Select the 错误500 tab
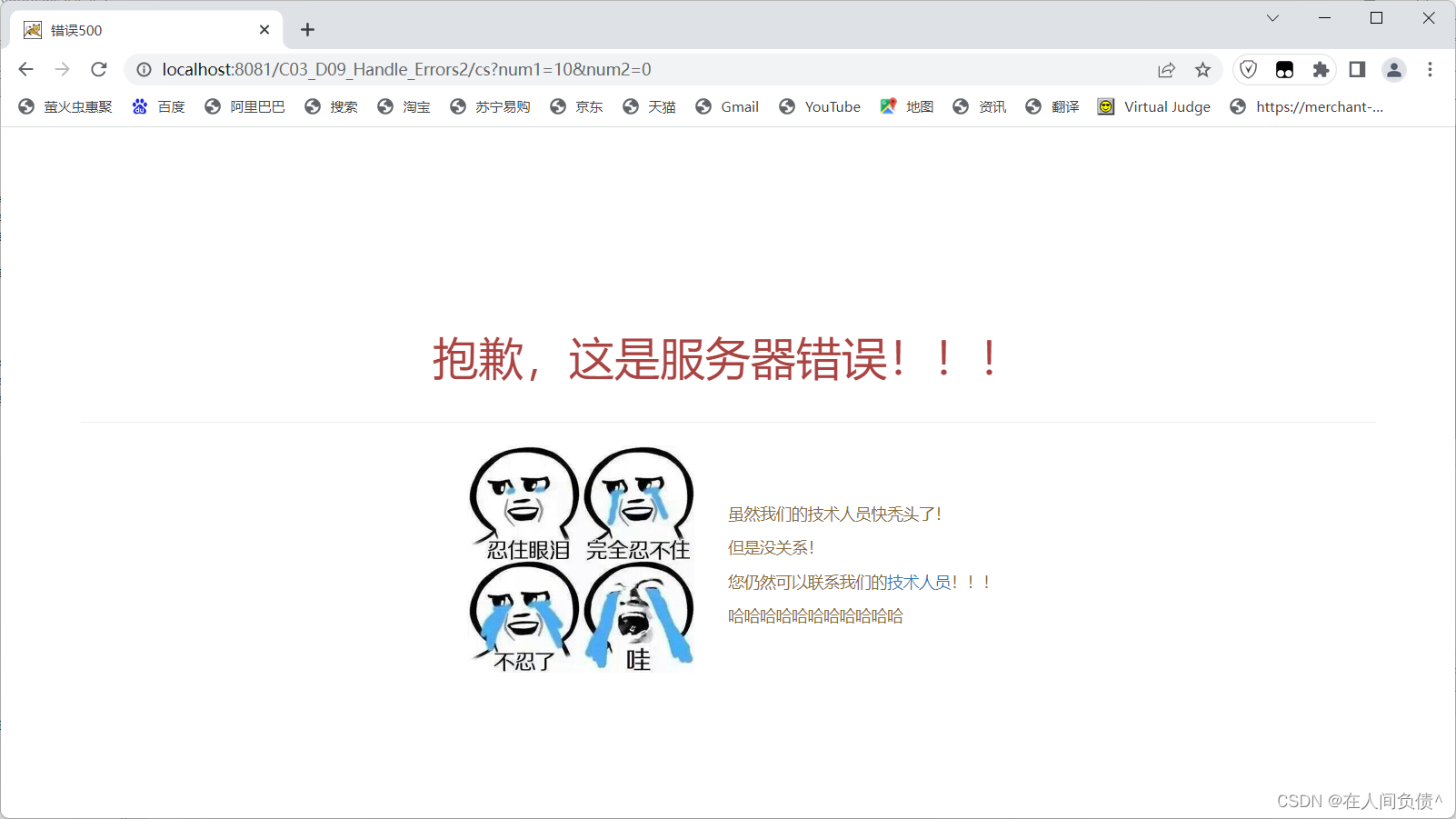1456x819 pixels. (146, 30)
